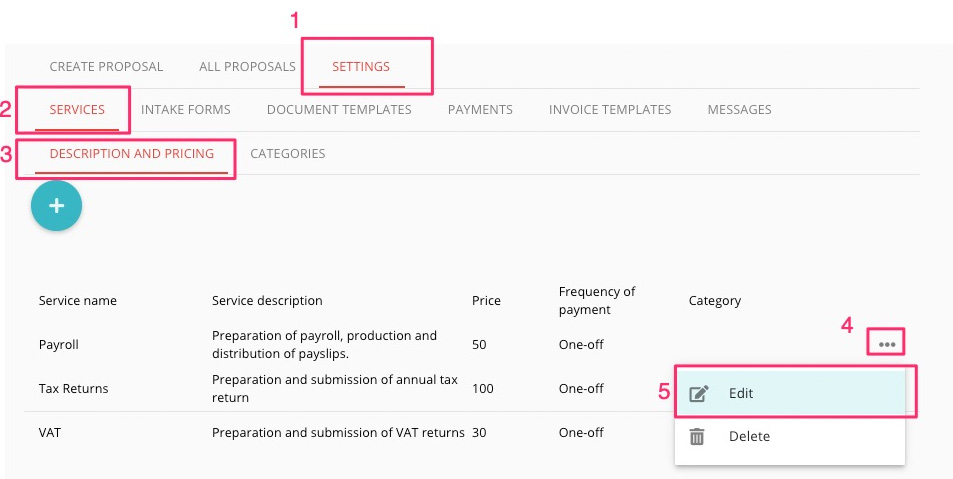The height and width of the screenshot is (479, 953).
Task: Select the Services sub-tab
Action: [77, 110]
